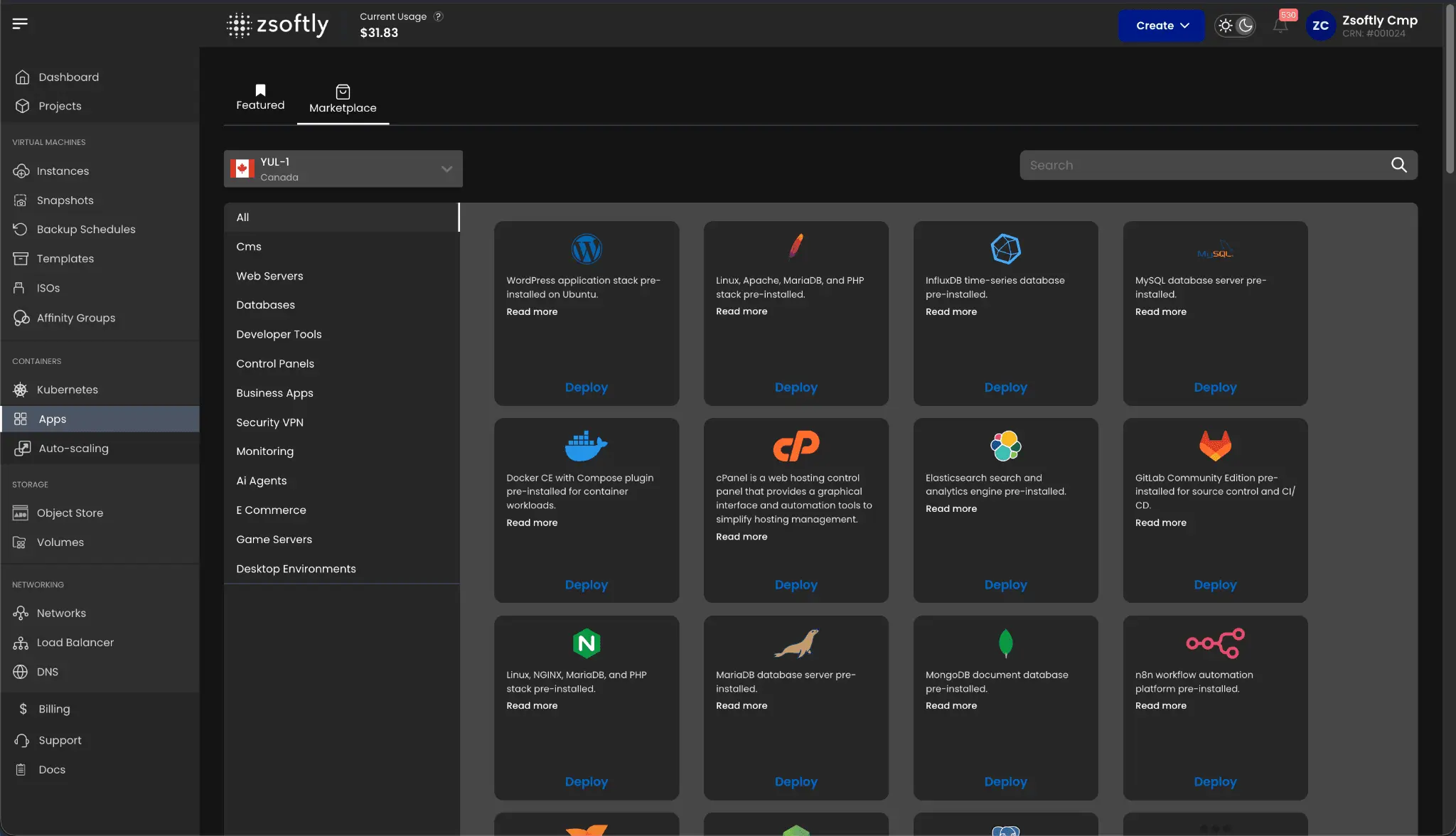Click the cPanel app logo
The image size is (1456, 836).
[x=796, y=446]
